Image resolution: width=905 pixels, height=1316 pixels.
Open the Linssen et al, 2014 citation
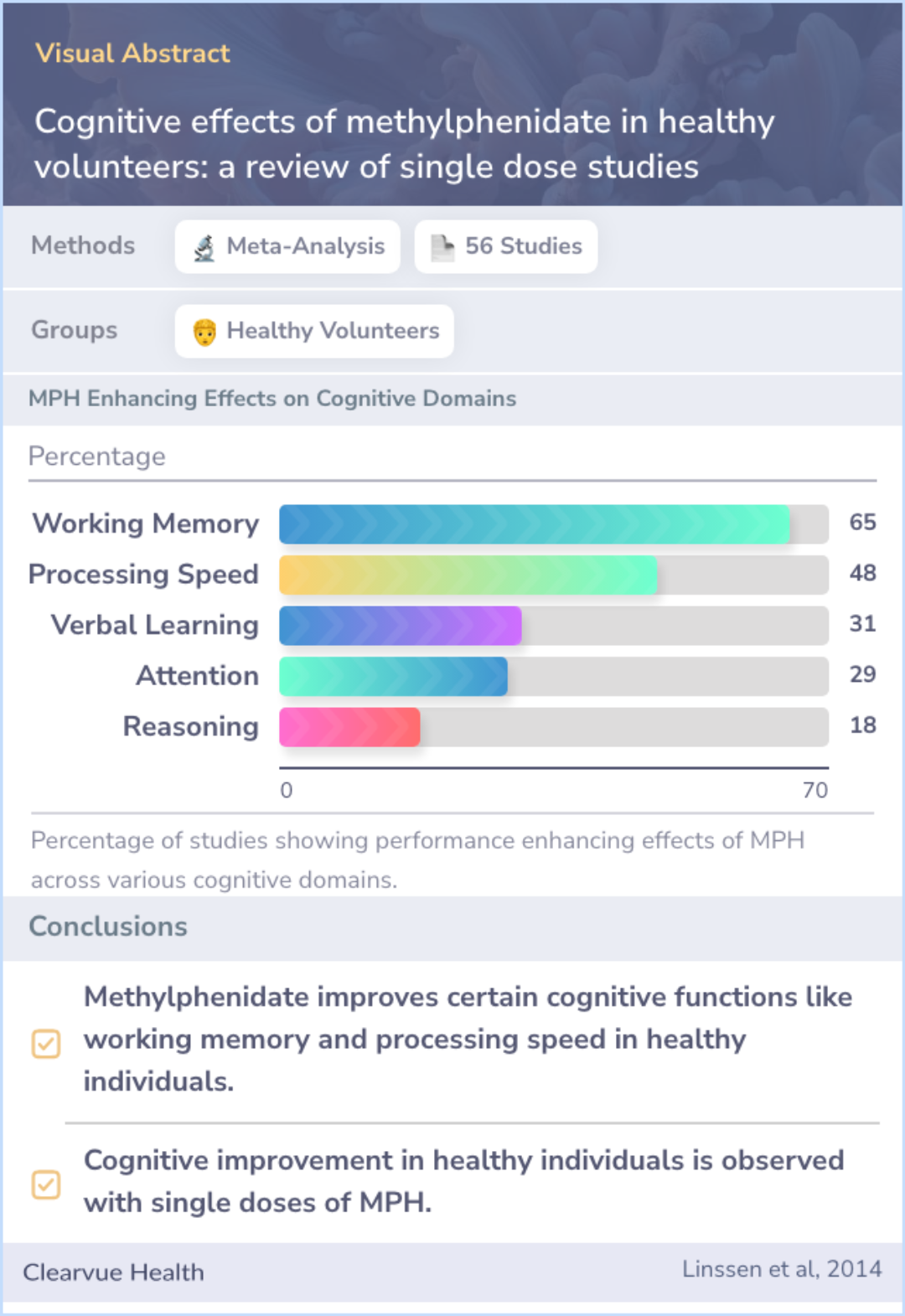pyautogui.click(x=782, y=1269)
